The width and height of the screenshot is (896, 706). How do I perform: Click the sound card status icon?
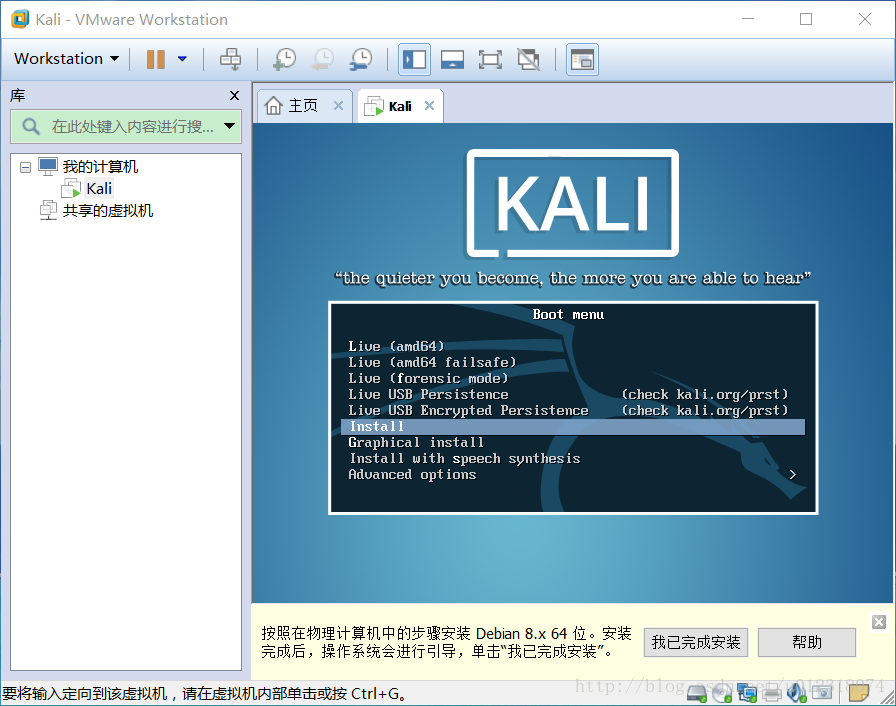797,693
